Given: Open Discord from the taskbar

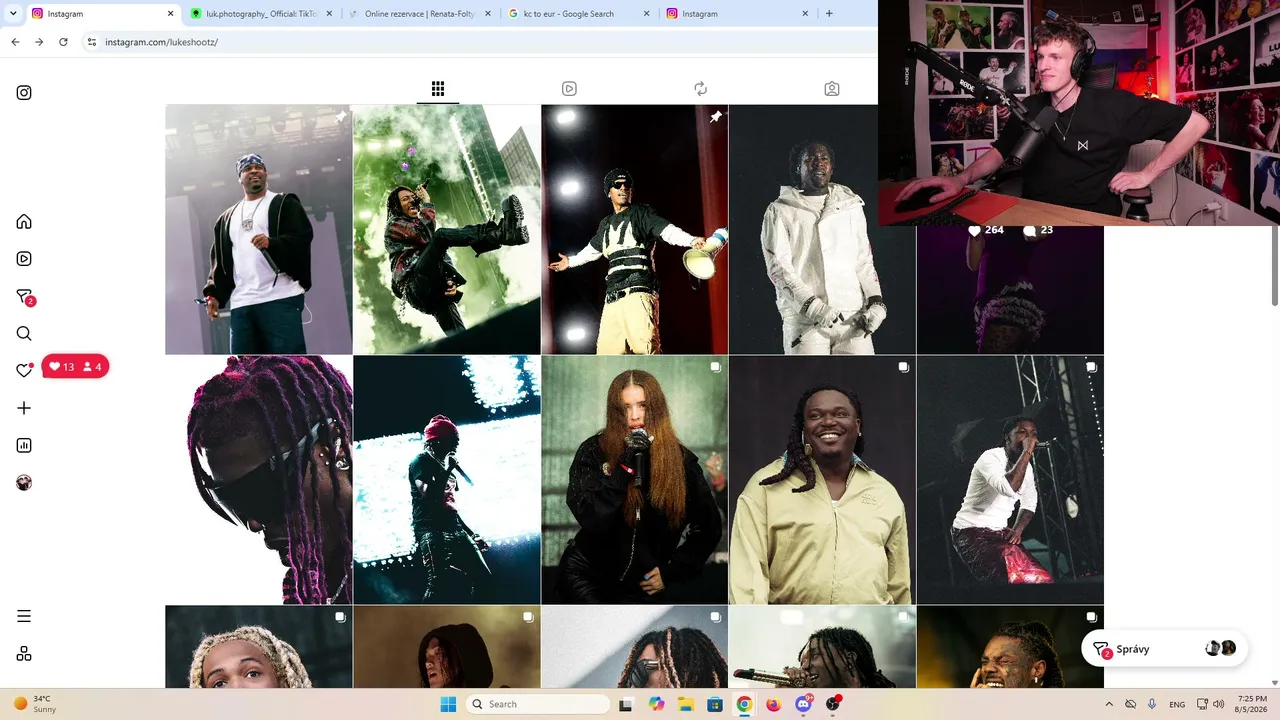Looking at the screenshot, I should (803, 704).
